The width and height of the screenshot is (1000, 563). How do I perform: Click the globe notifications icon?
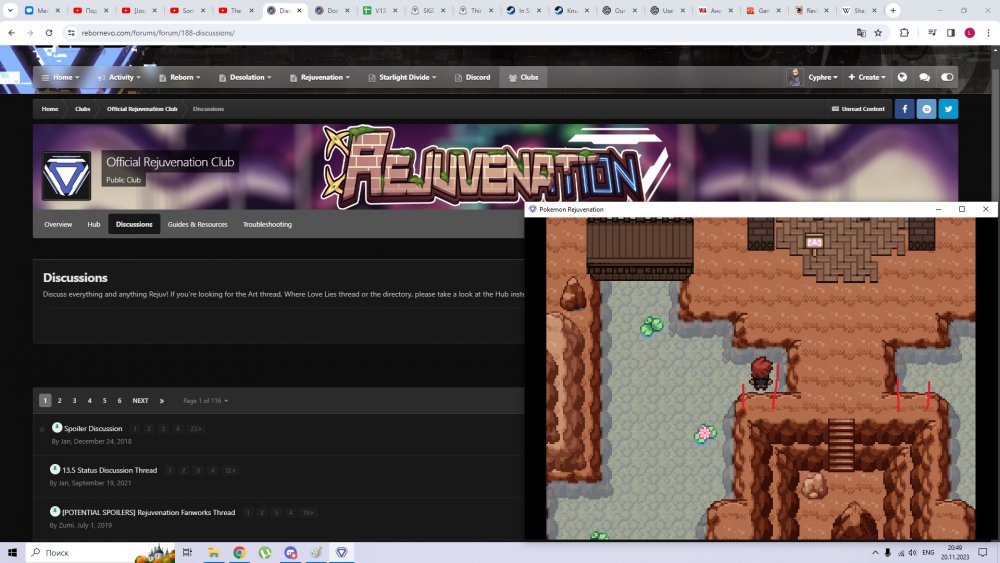[902, 77]
